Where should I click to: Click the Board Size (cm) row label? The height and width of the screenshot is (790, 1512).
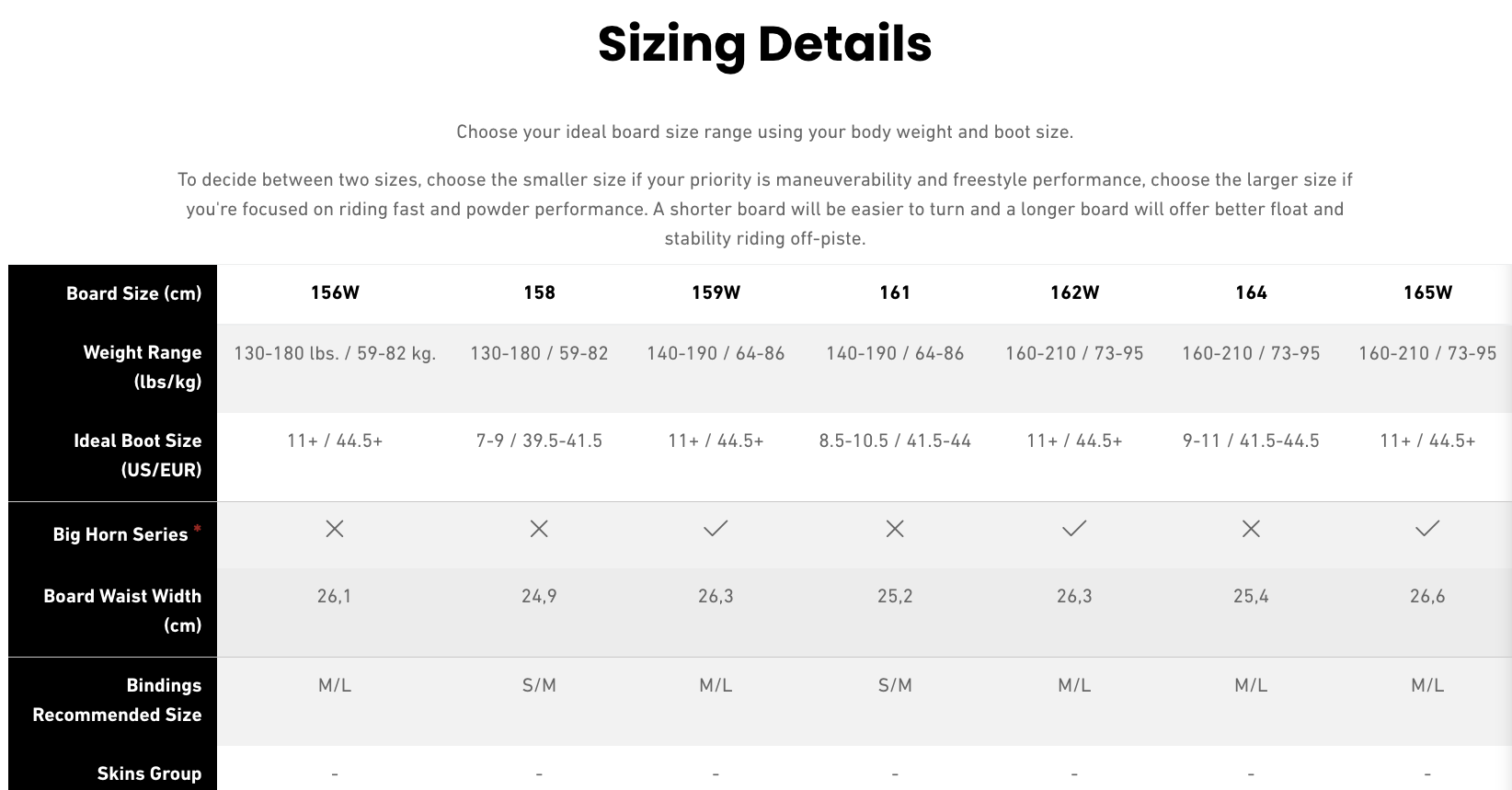click(x=133, y=293)
